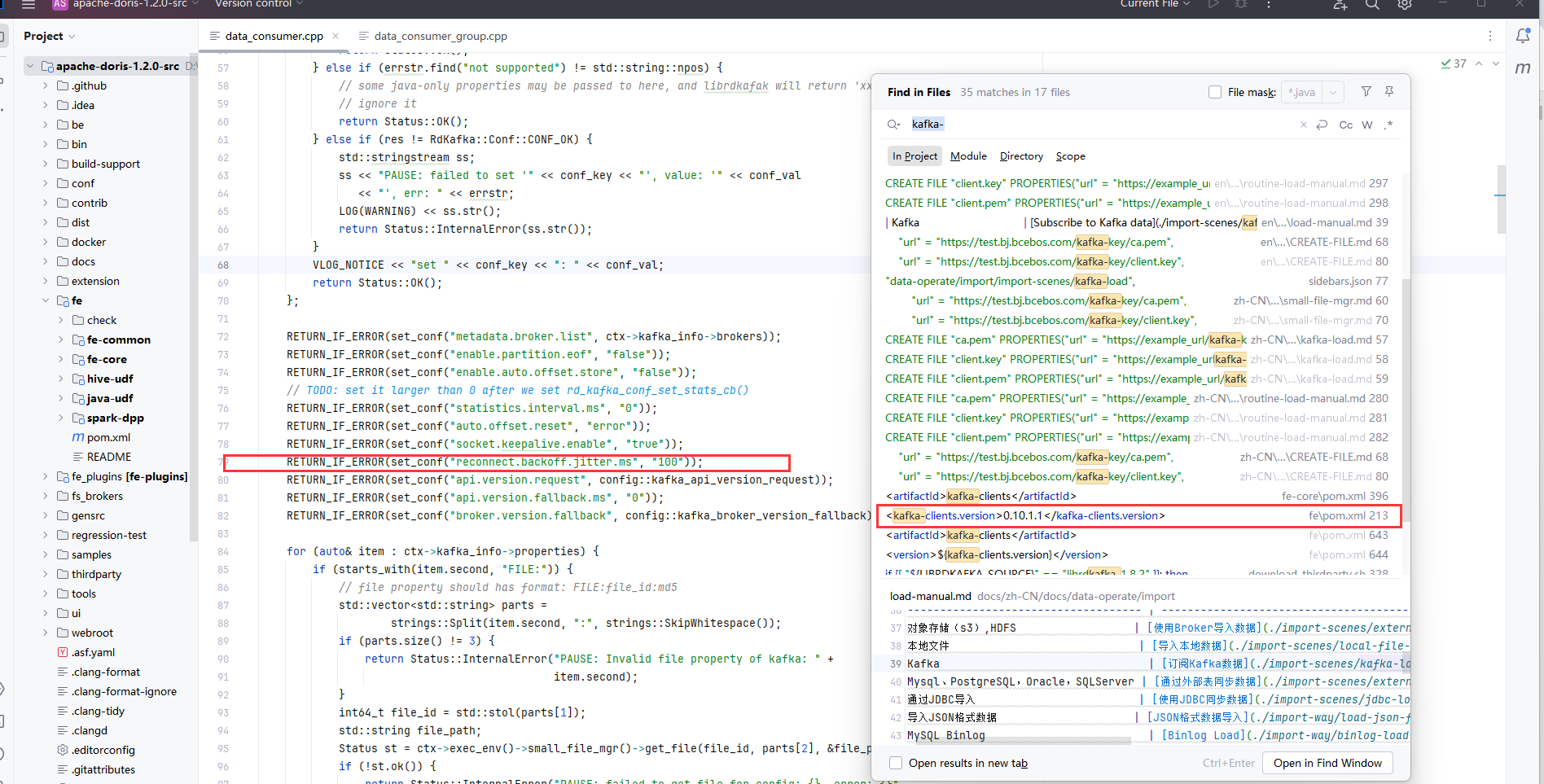The image size is (1544, 784).
Task: Click the Open in Find Window button
Action: coord(1327,763)
